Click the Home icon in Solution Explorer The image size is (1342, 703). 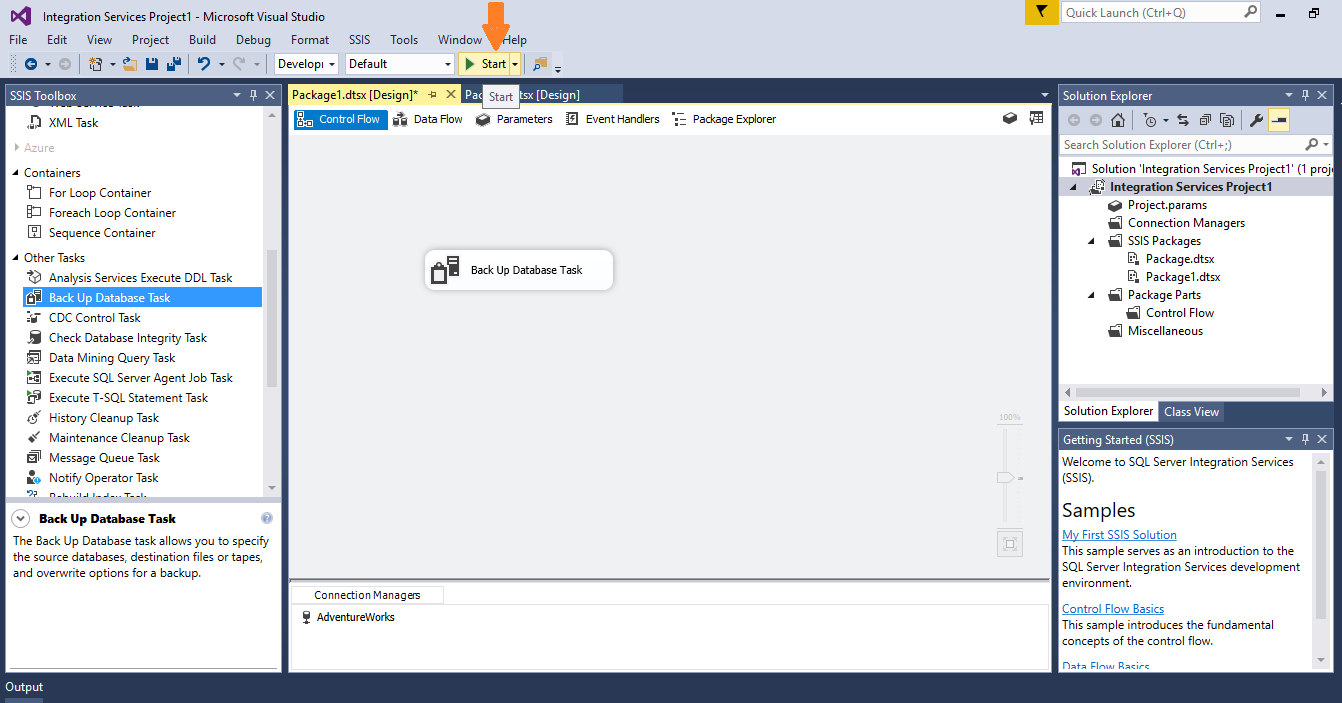click(1118, 120)
